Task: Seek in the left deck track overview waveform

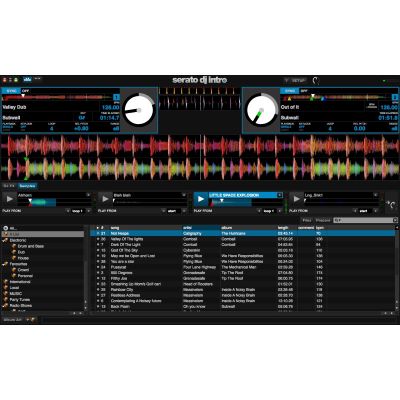Action: coord(57,98)
